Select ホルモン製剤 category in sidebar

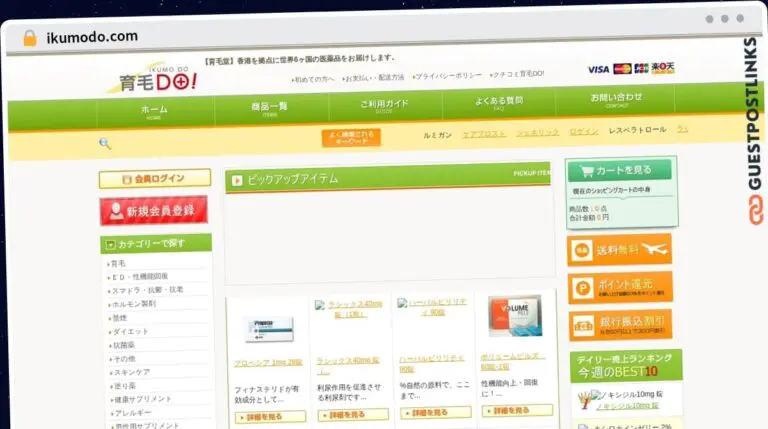point(134,304)
